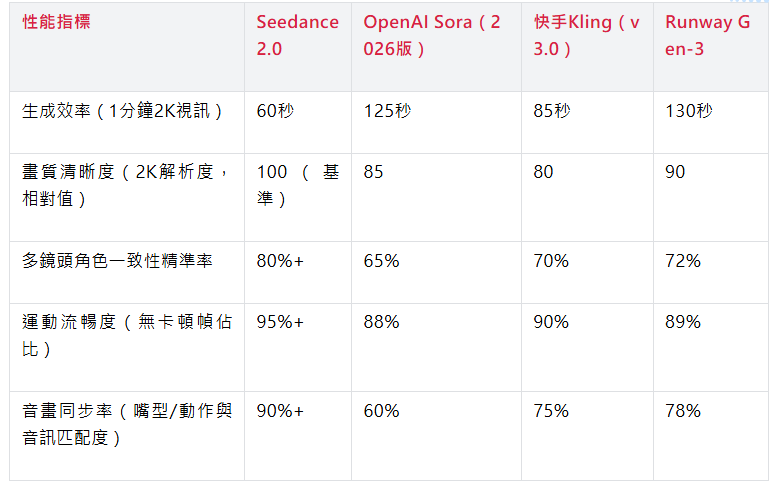Select Seedance's 80%+ consistency cell
This screenshot has width=773, height=492.
click(x=280, y=261)
